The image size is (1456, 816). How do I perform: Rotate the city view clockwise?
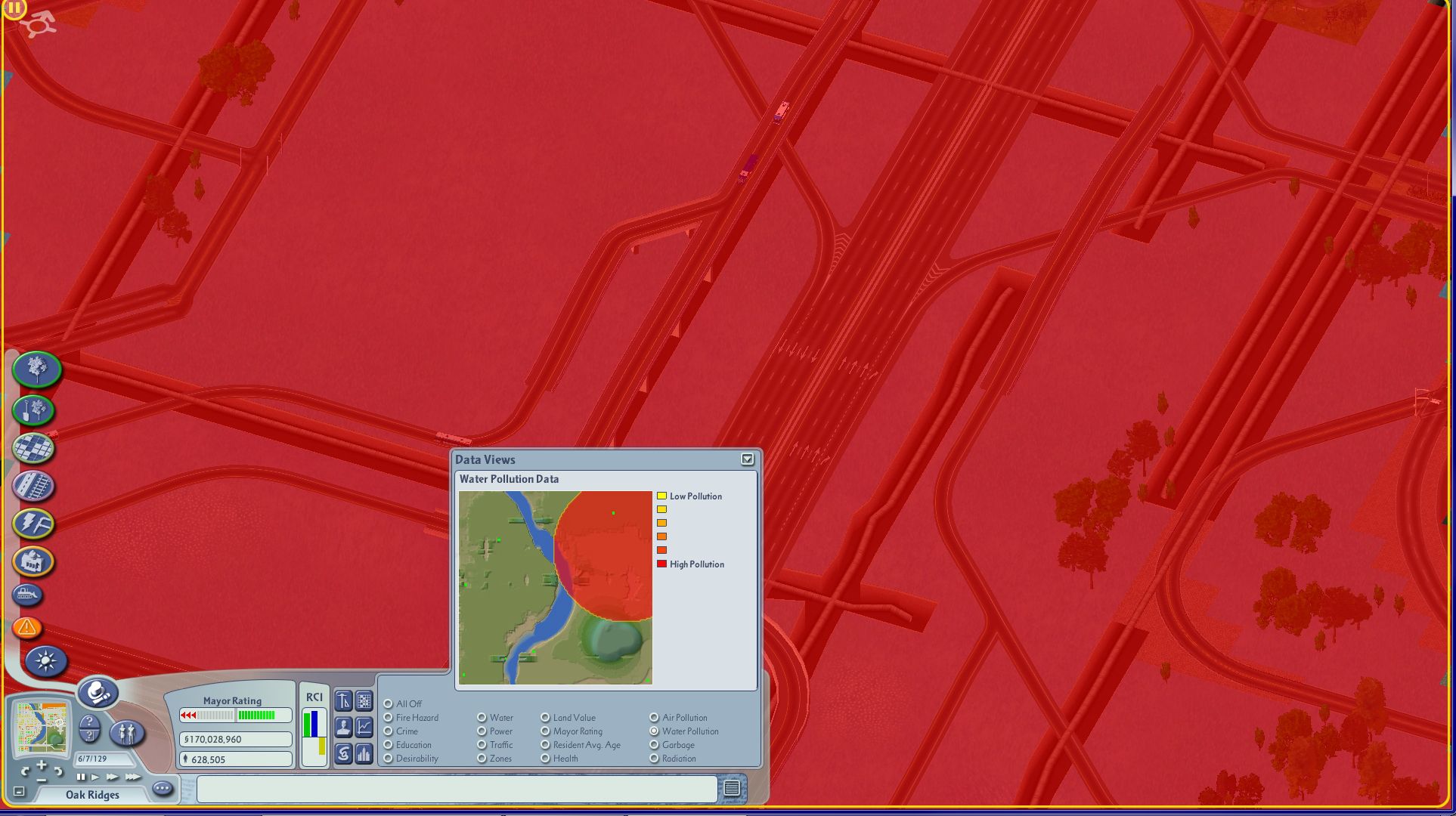pos(57,771)
